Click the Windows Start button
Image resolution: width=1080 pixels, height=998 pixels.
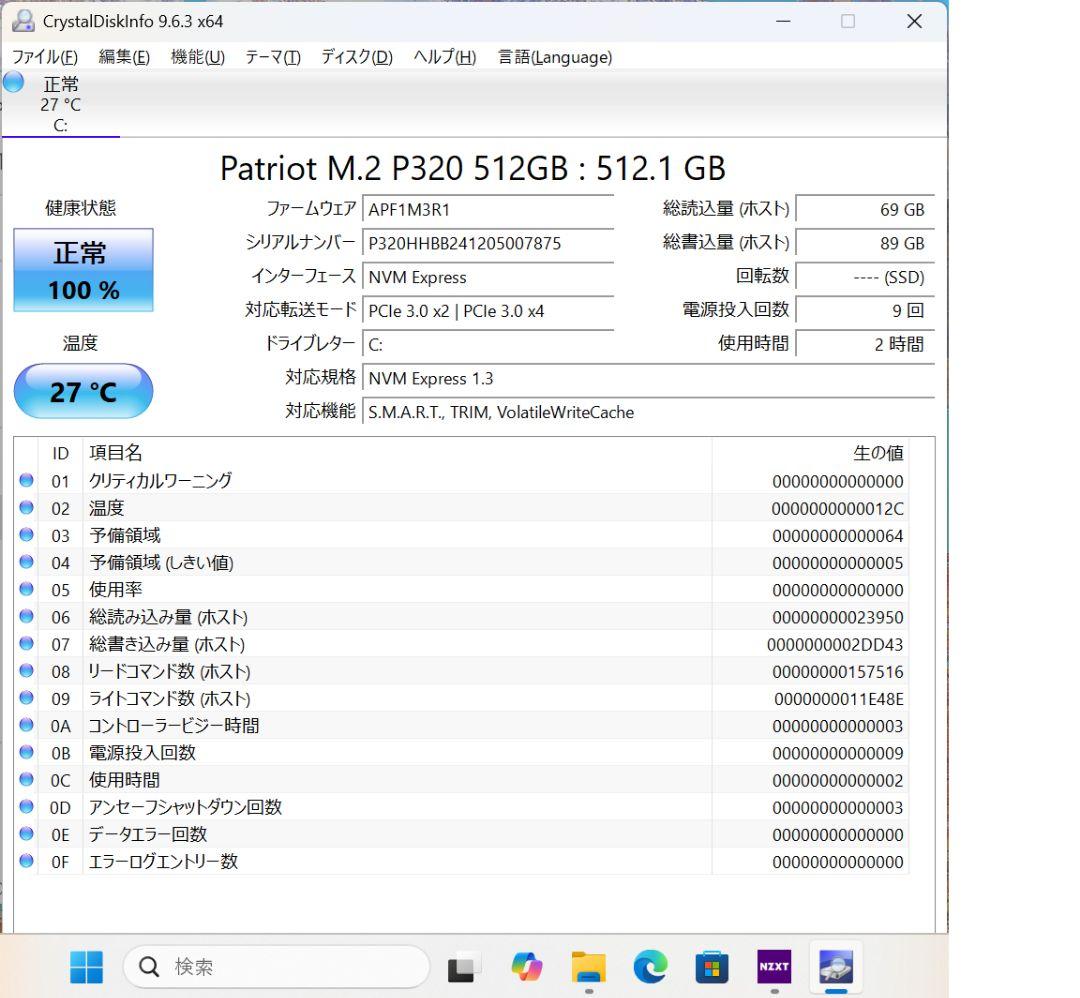pos(86,967)
